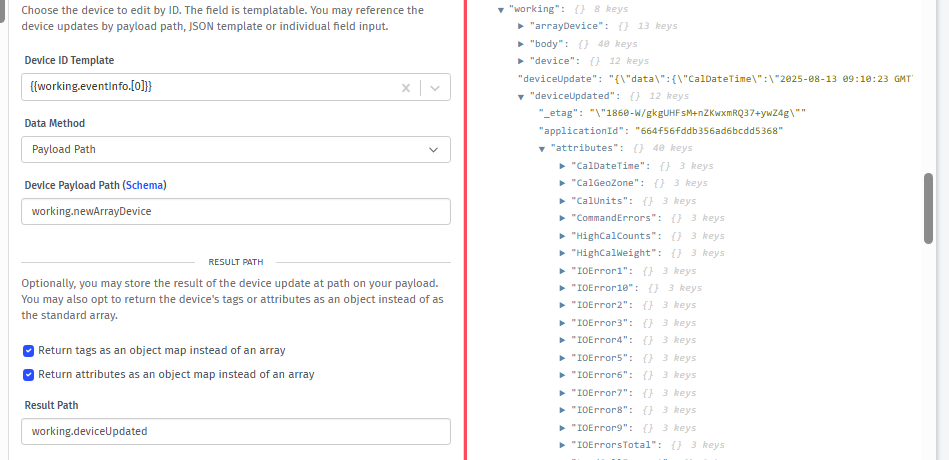Select the "applicationId" value text
Viewport: 949px width, 460px height.
coord(708,131)
